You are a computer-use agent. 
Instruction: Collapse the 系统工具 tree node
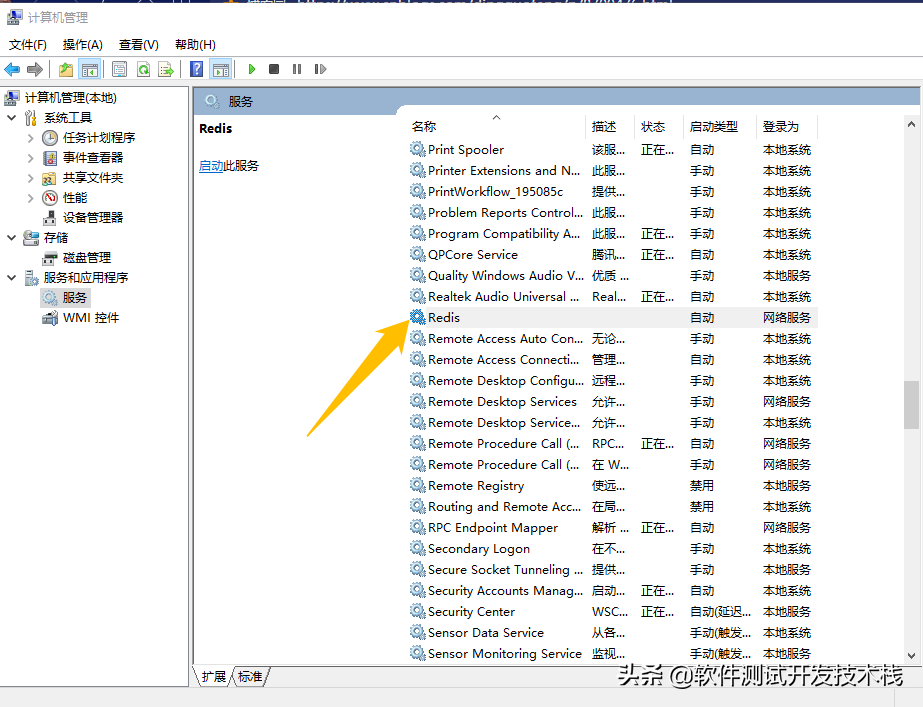click(11, 118)
